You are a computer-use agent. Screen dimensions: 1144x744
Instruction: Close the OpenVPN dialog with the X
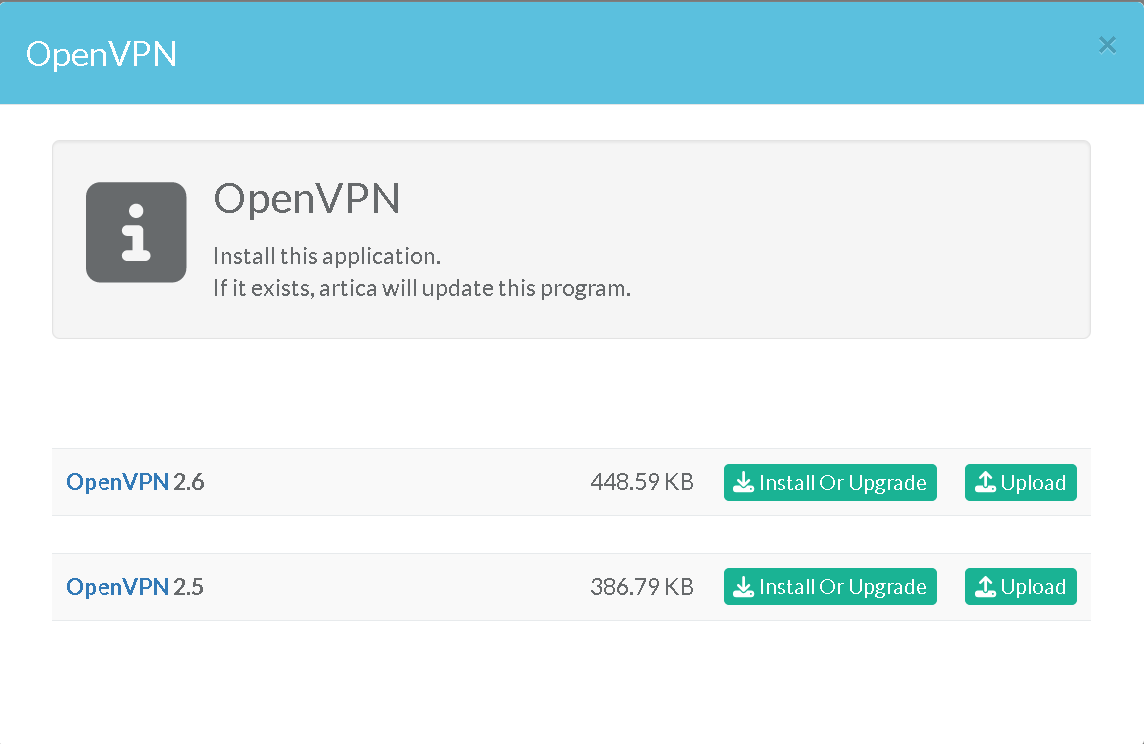[1107, 45]
